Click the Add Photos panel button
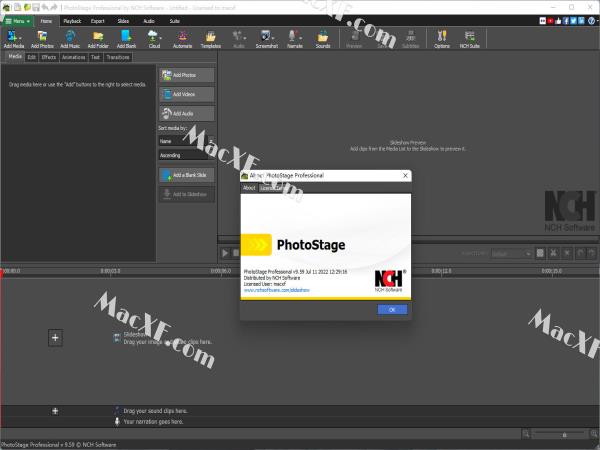 (x=187, y=75)
